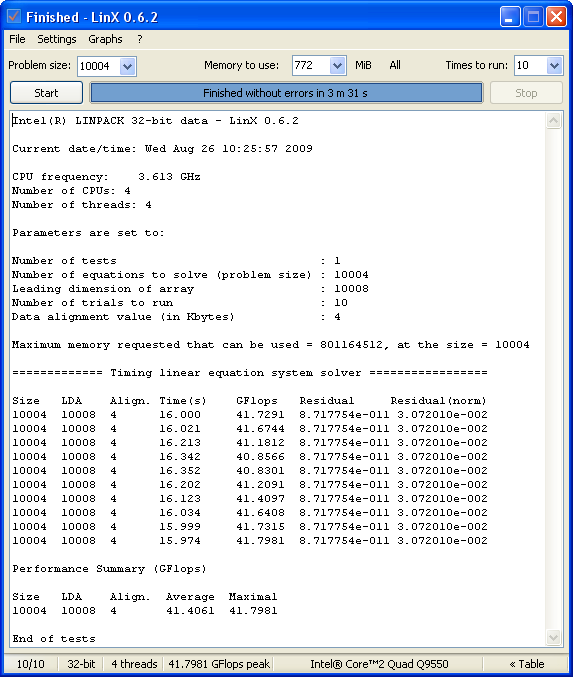
Task: Click the 10/10 status bar entry
Action: point(30,664)
